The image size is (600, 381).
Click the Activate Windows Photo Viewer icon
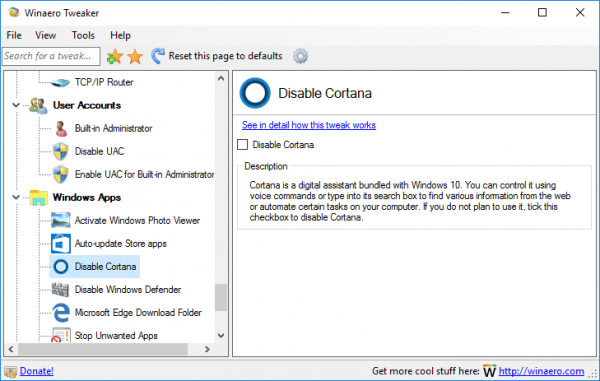tap(60, 220)
